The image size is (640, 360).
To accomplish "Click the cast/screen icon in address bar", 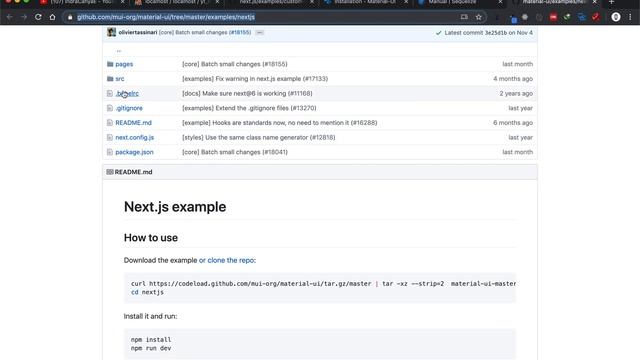I will 464,17.
